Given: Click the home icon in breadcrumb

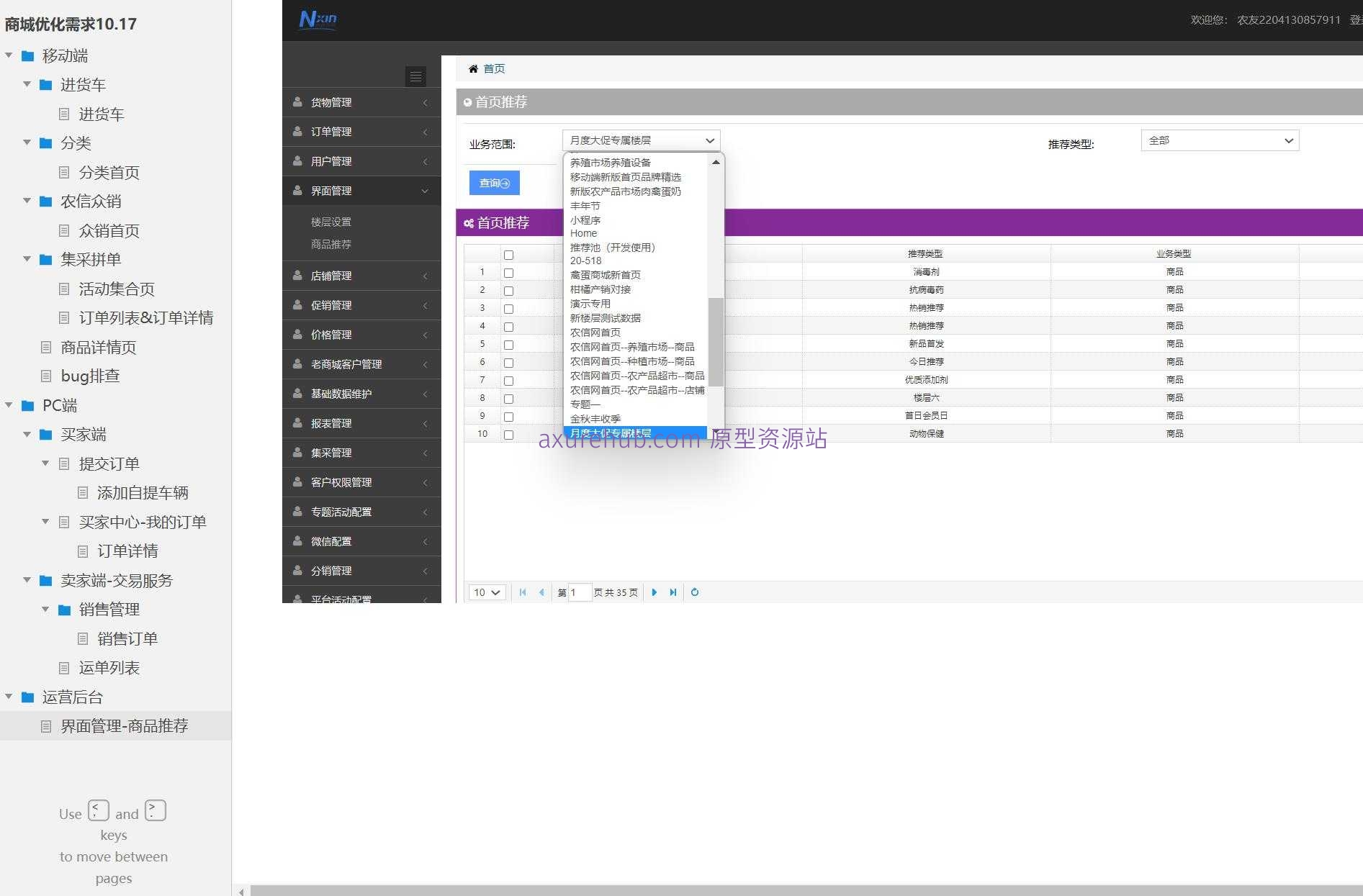Looking at the screenshot, I should (x=473, y=69).
